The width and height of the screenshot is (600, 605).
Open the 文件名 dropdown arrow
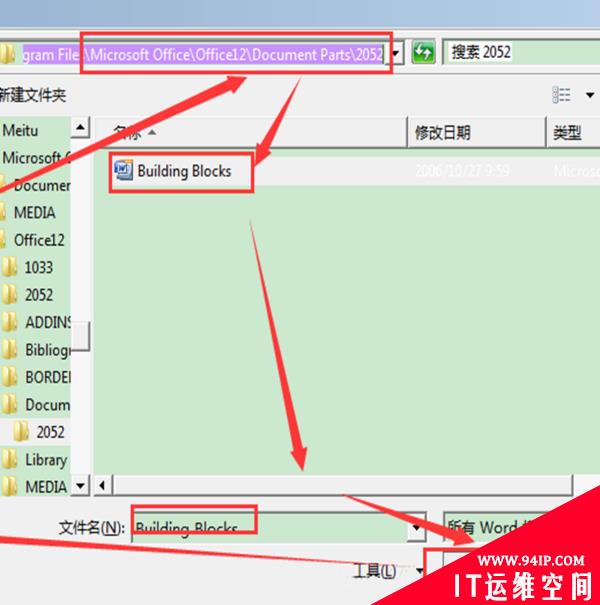(417, 527)
